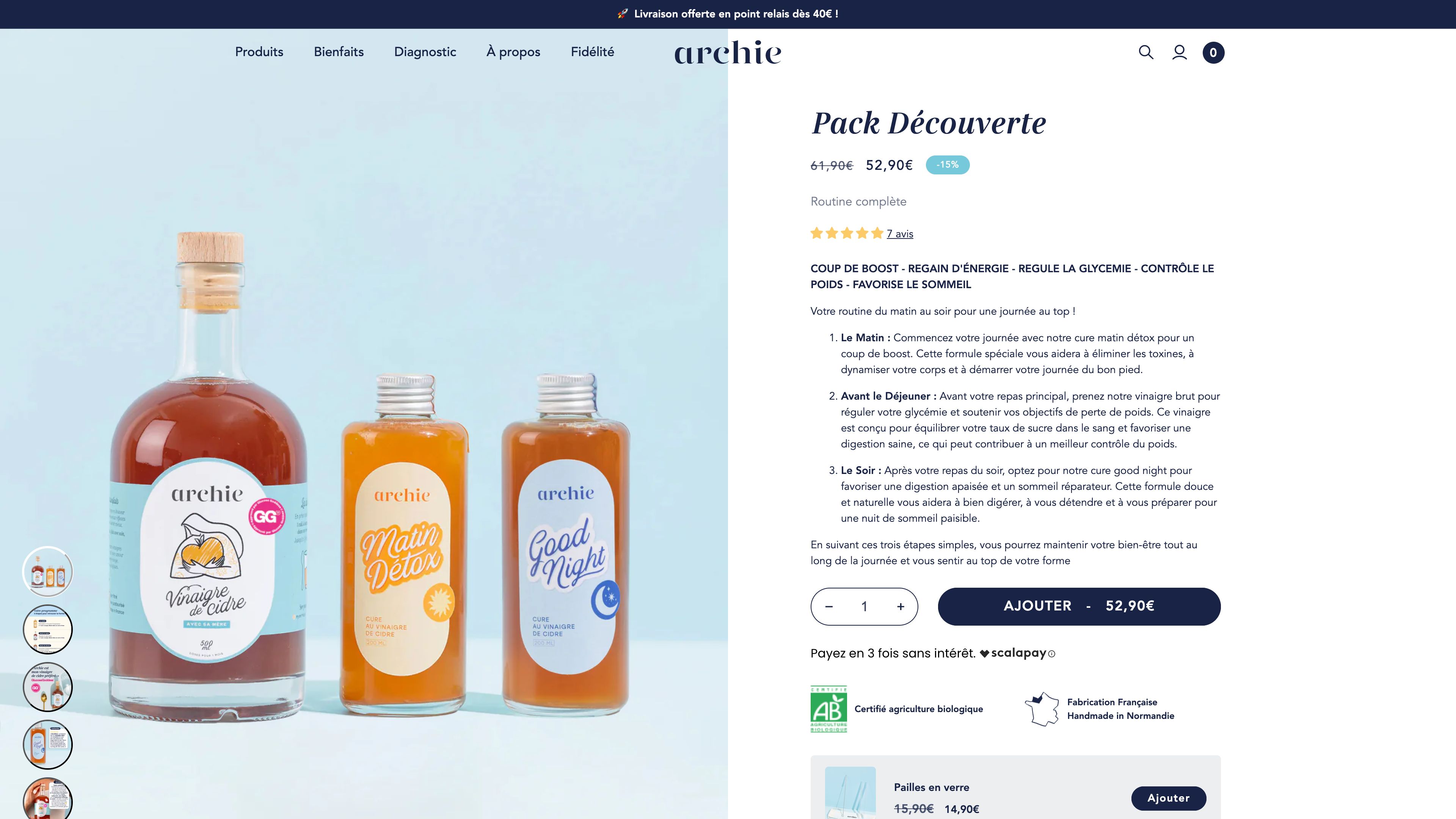This screenshot has height=819, width=1456.
Task: Add Pailles en verre with Ajouter button
Action: pos(1168,798)
